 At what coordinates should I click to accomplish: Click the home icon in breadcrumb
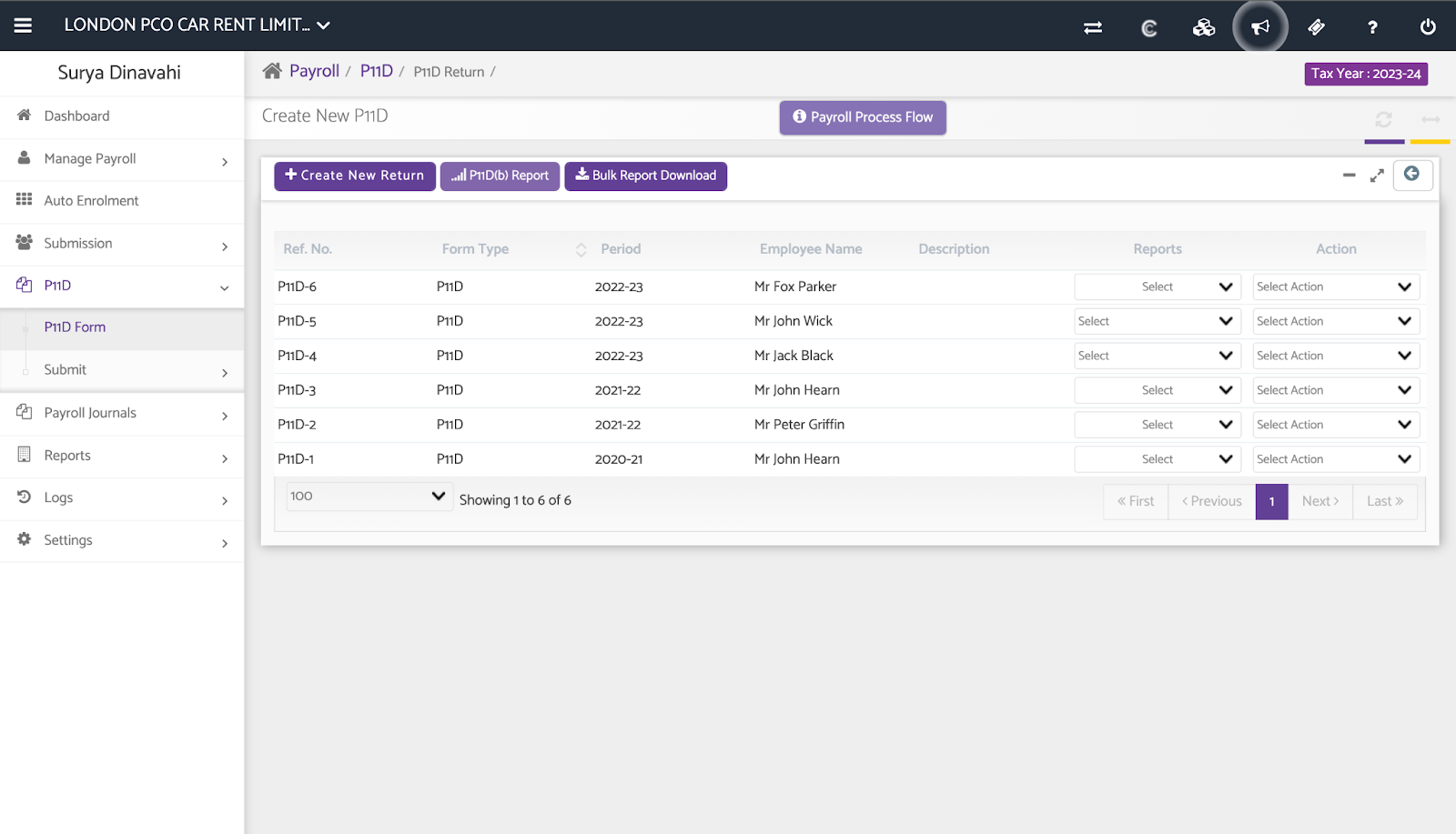(x=272, y=71)
